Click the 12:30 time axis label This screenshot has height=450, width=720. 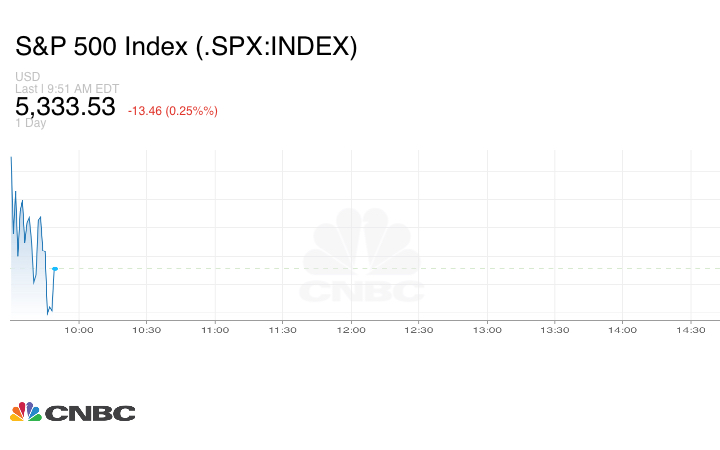(x=419, y=330)
